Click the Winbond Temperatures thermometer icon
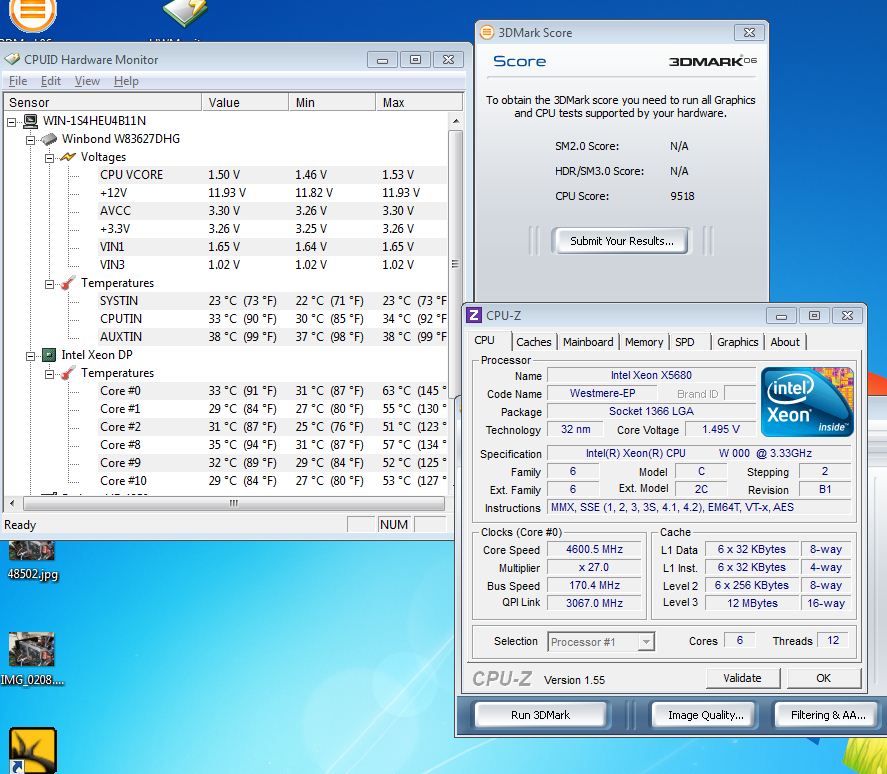The width and height of the screenshot is (887, 774). 67,283
